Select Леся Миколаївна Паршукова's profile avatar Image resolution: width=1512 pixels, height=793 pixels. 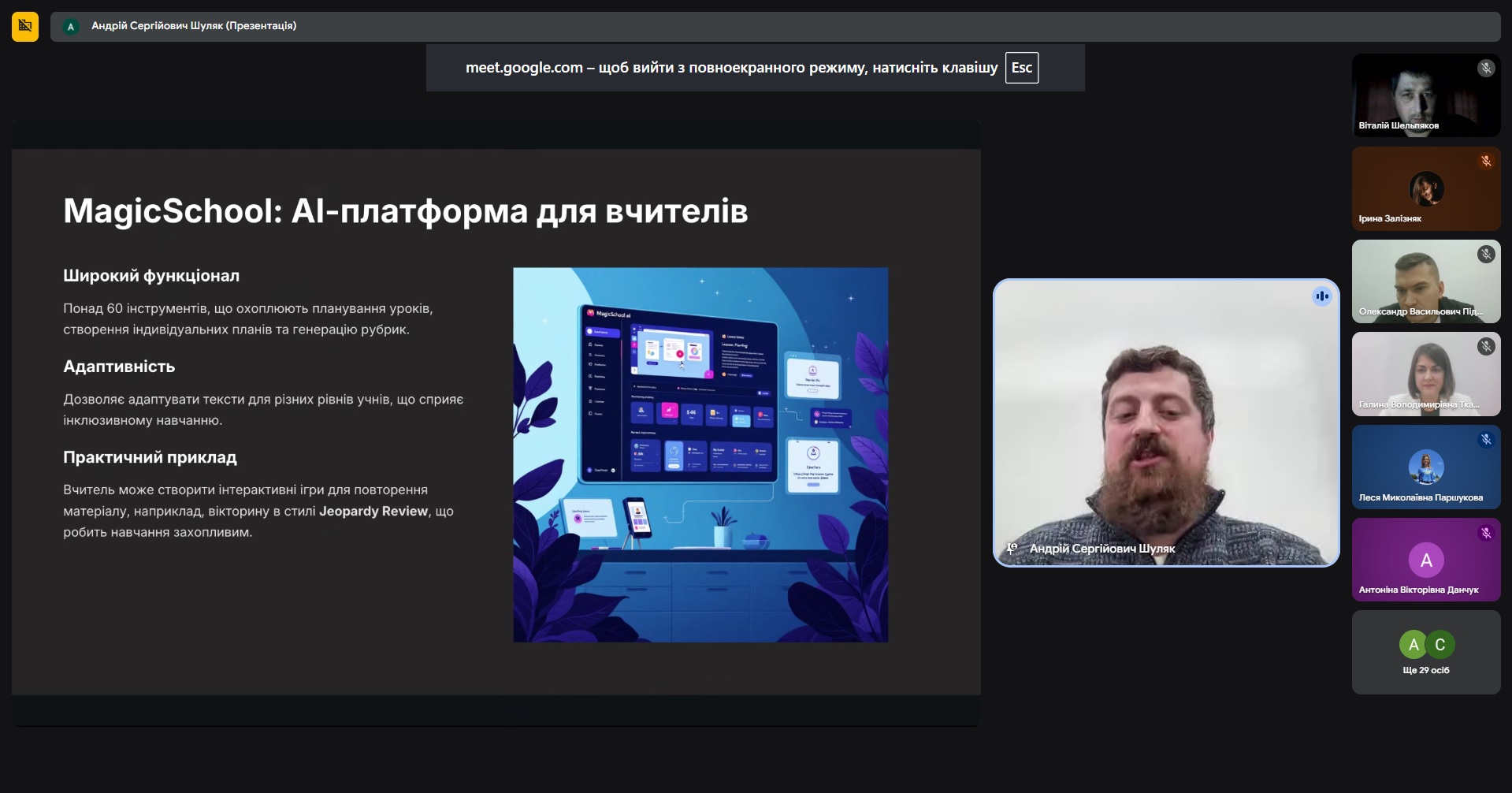point(1425,467)
